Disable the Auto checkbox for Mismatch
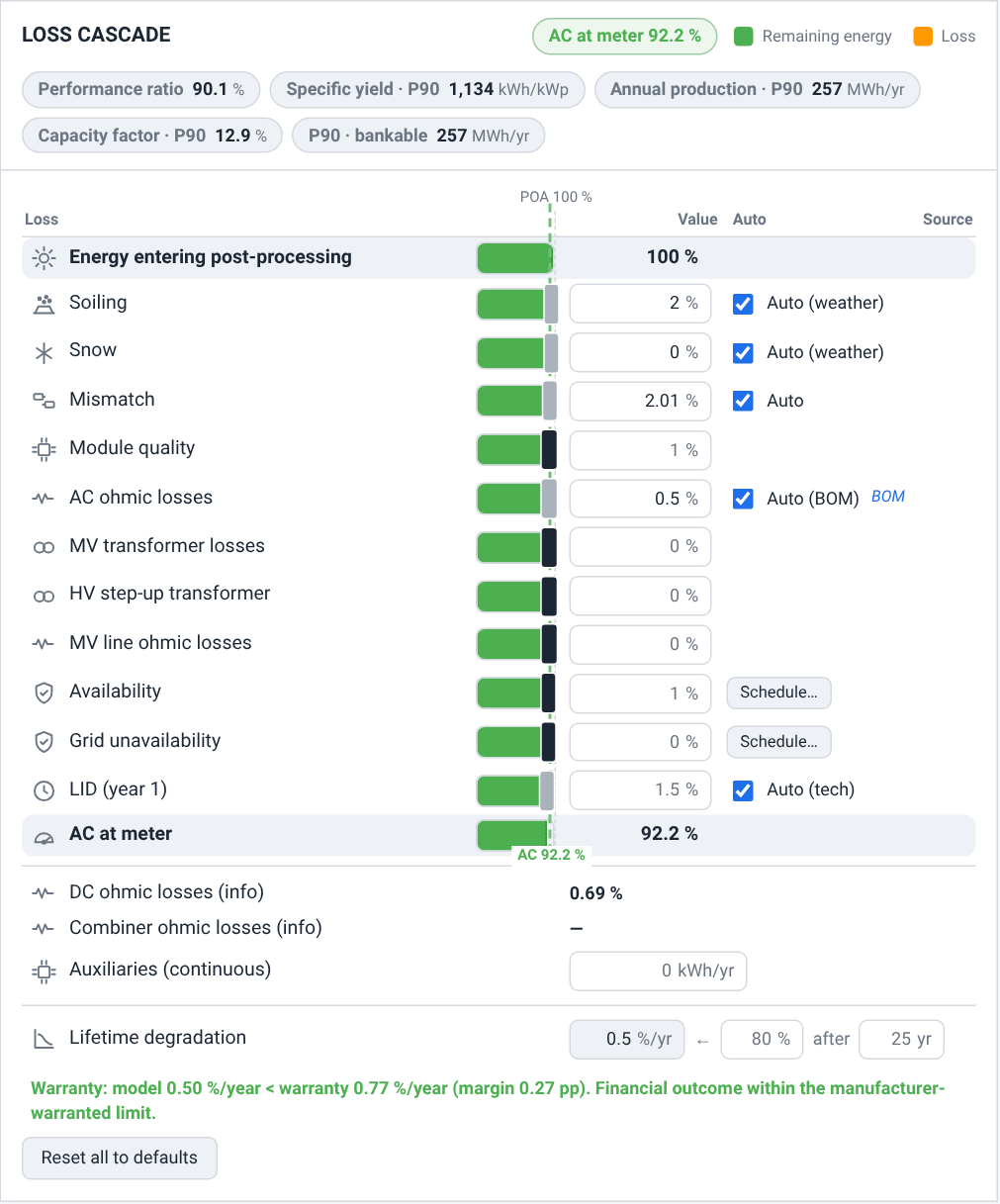 tap(743, 401)
